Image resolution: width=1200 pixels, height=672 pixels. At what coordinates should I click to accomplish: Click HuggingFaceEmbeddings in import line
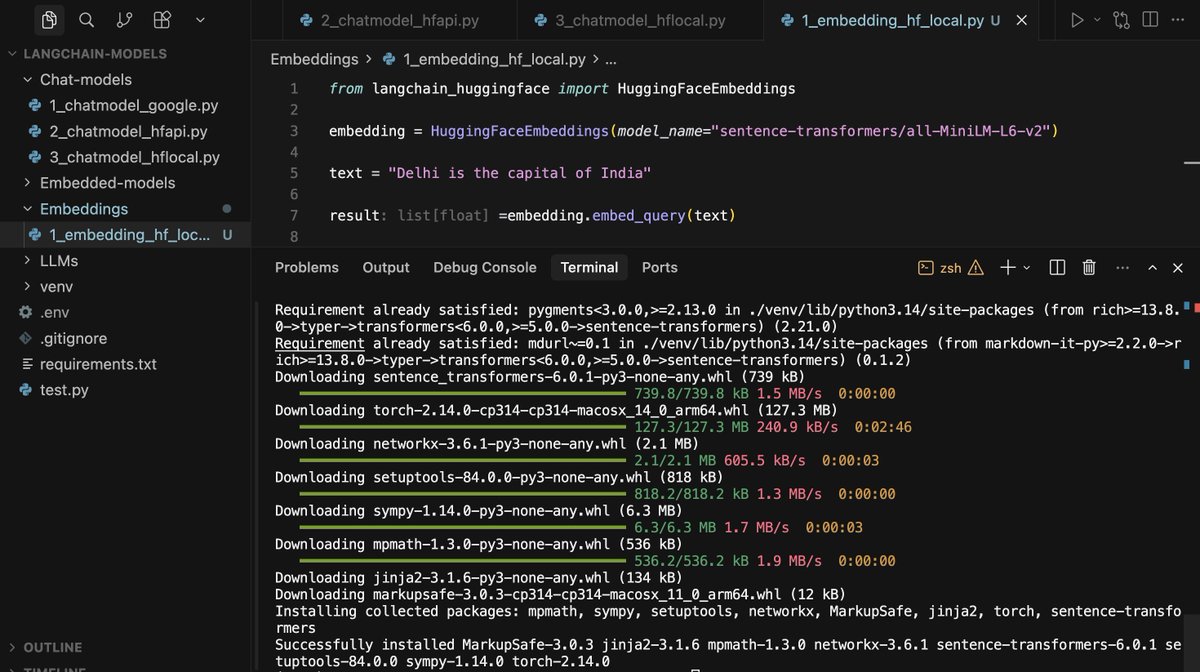click(x=706, y=88)
